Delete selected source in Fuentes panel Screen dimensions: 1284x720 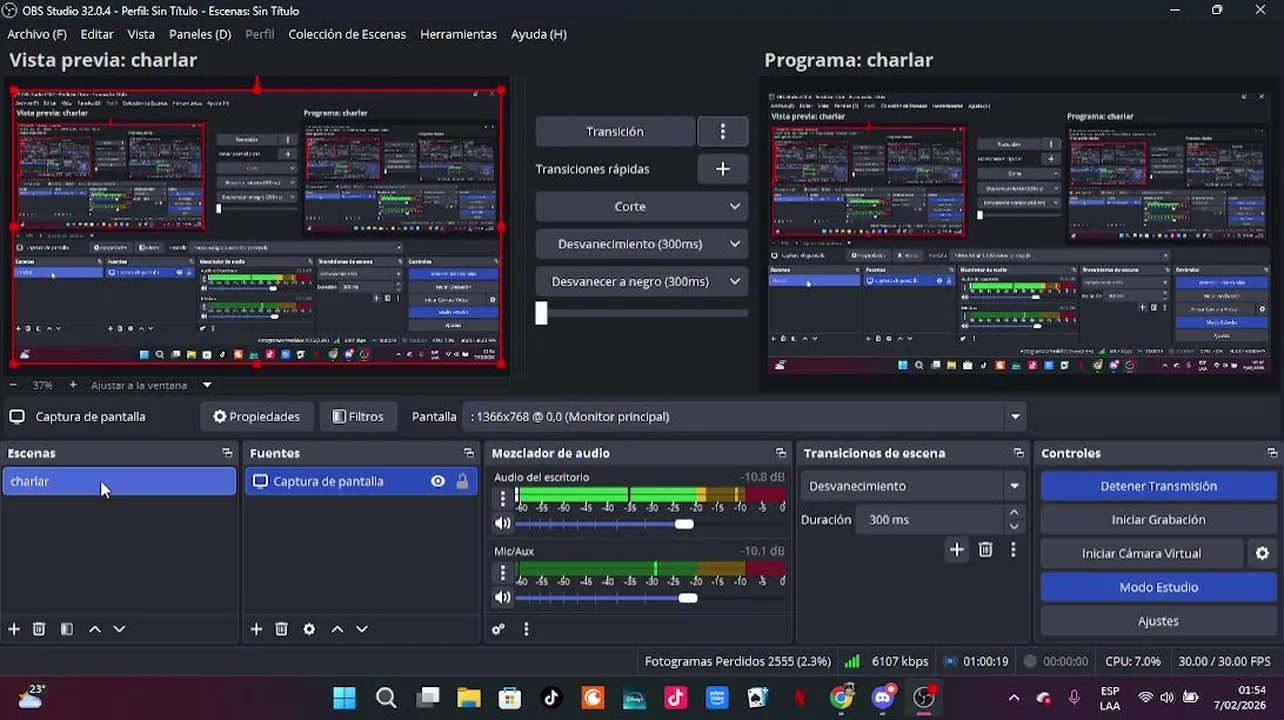[281, 629]
